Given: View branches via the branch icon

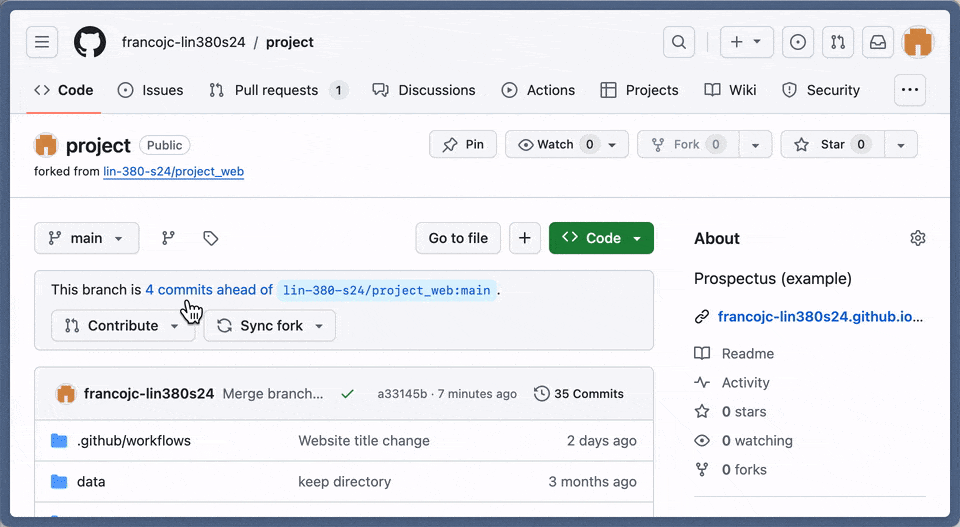Looking at the screenshot, I should (168, 238).
